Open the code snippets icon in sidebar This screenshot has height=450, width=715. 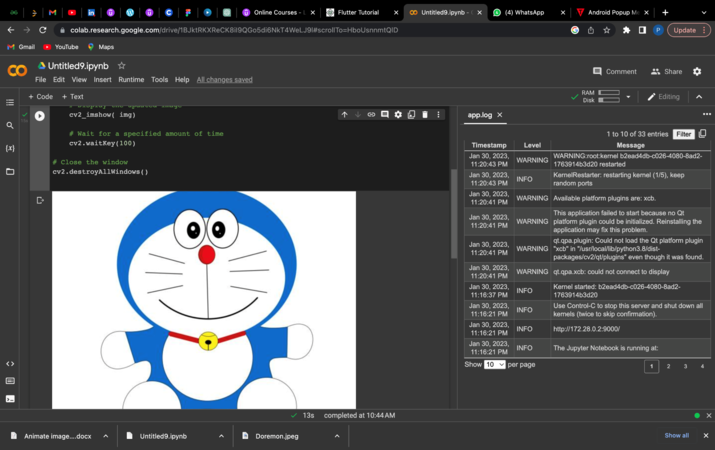pyautogui.click(x=11, y=364)
